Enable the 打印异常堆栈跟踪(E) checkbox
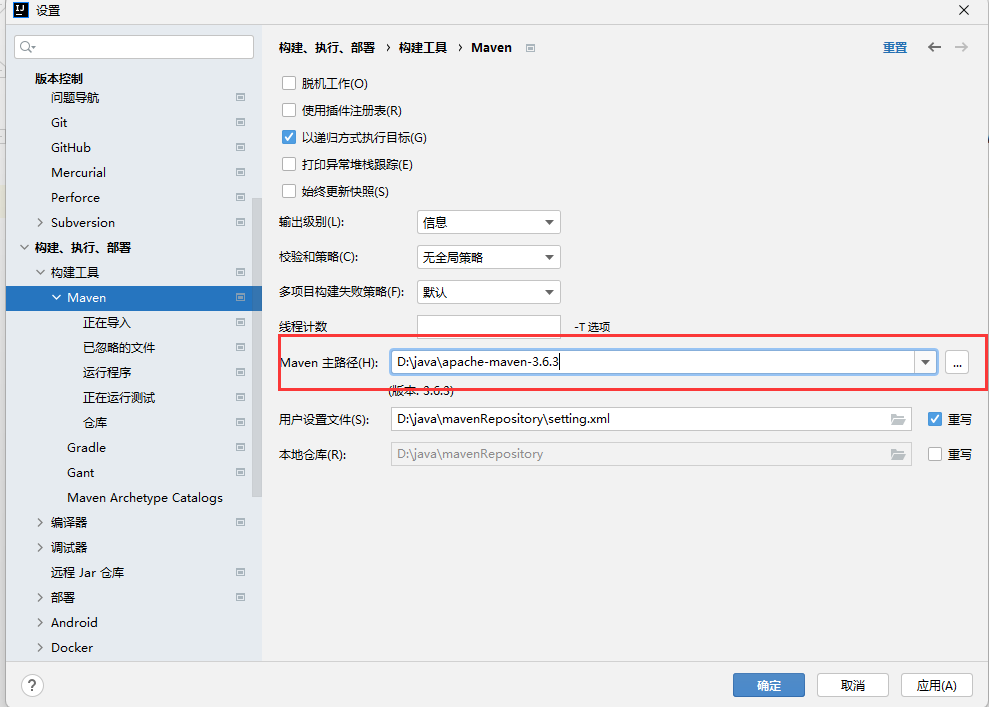 pyautogui.click(x=289, y=165)
